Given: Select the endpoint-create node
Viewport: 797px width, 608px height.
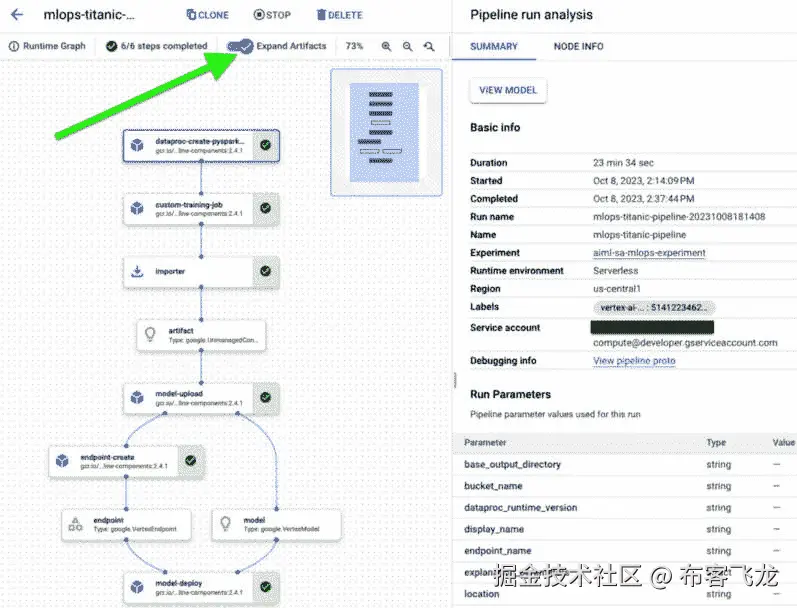Looking at the screenshot, I should click(127, 461).
